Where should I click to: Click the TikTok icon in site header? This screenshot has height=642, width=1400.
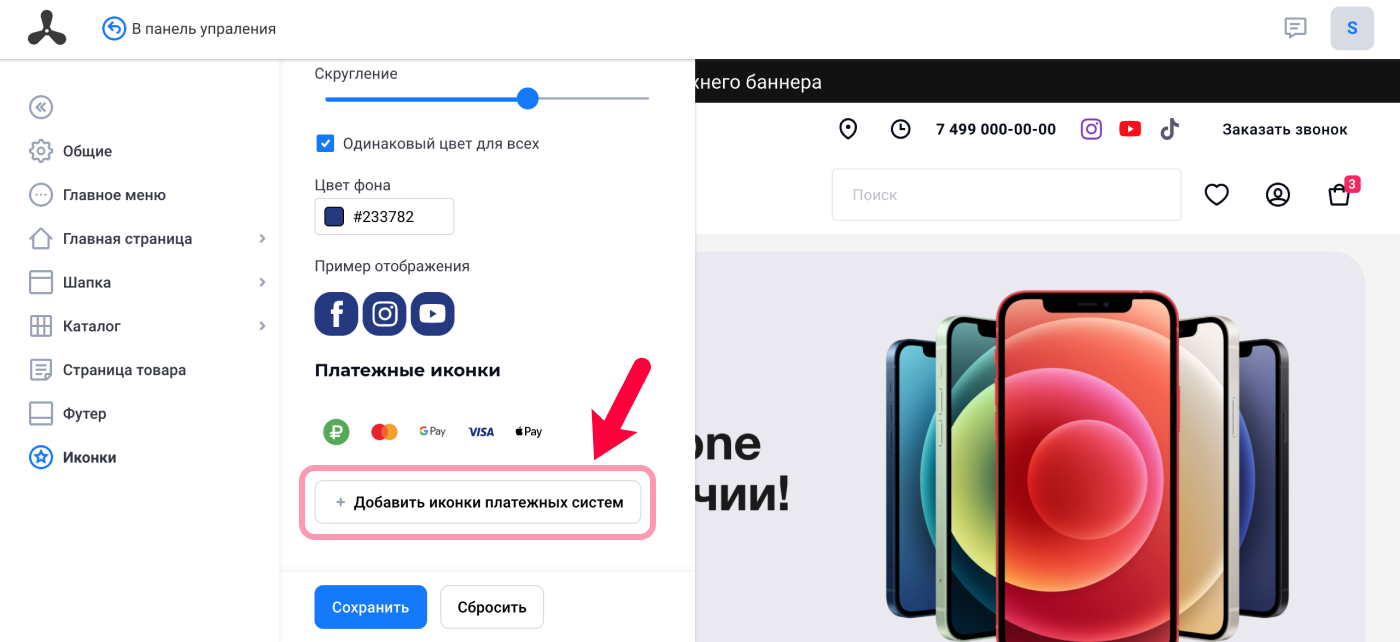coord(1169,129)
